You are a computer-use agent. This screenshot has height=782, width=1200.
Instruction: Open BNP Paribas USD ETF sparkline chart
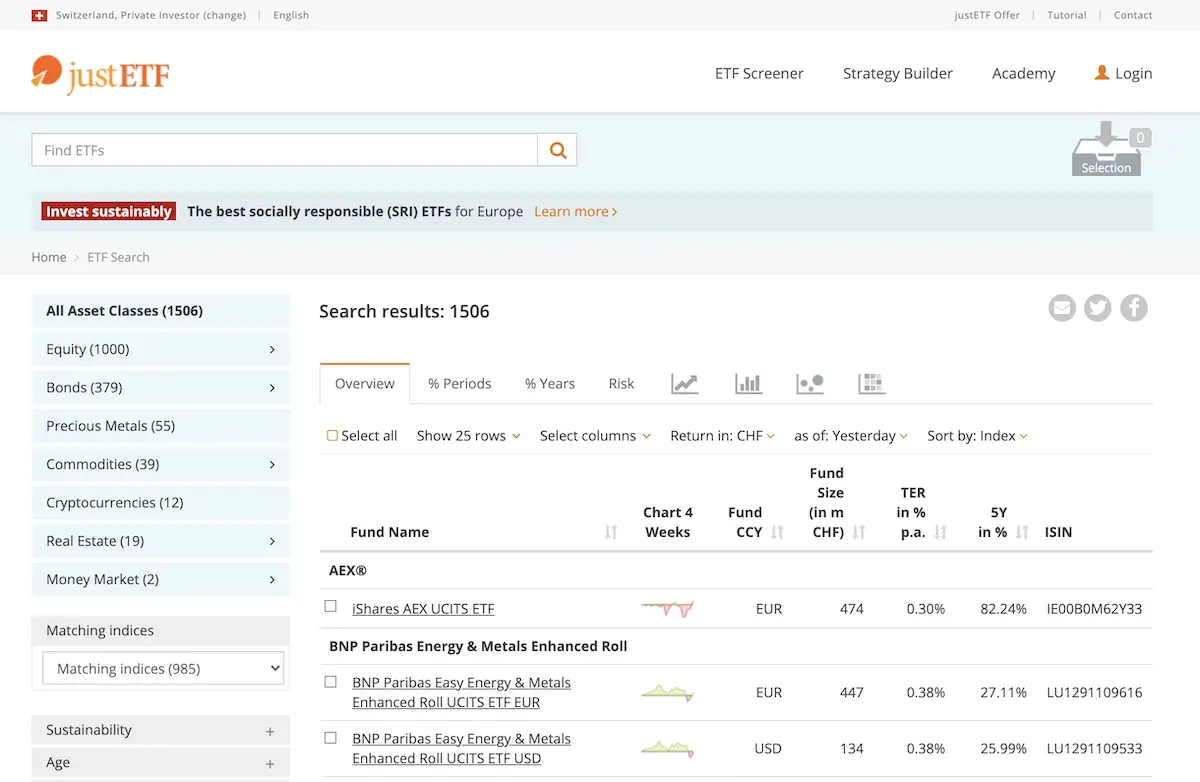tap(667, 748)
